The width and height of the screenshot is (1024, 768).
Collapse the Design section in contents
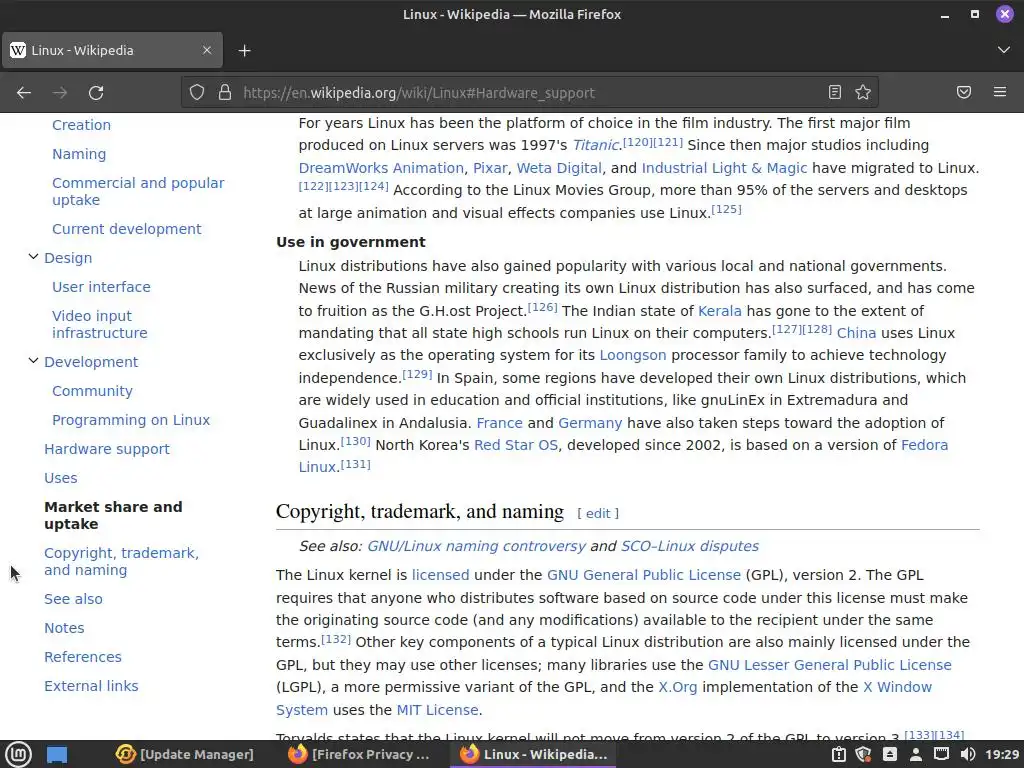pyautogui.click(x=33, y=257)
